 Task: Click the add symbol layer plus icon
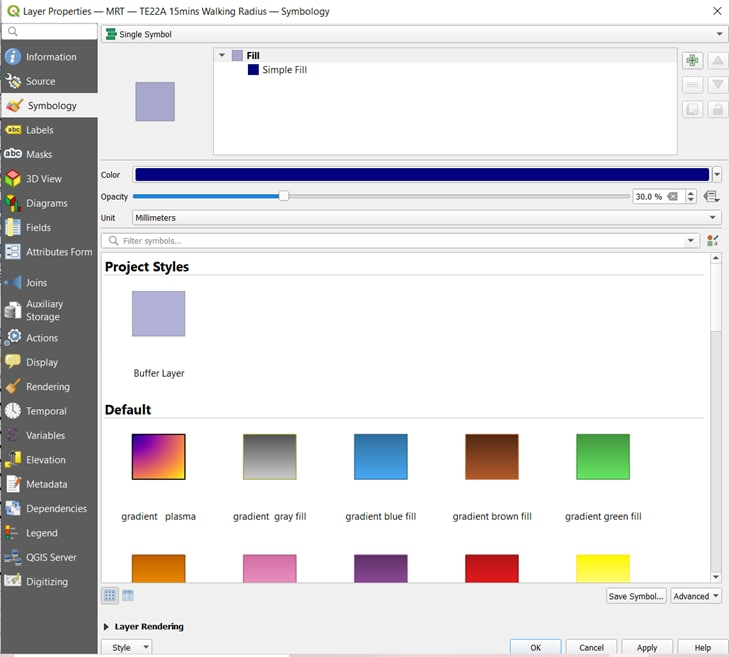click(x=692, y=61)
